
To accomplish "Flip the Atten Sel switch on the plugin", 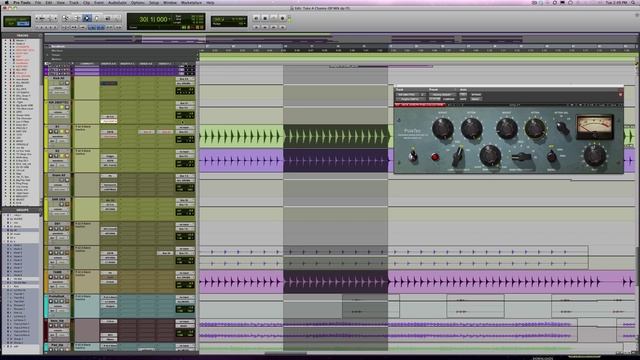I will tap(562, 128).
